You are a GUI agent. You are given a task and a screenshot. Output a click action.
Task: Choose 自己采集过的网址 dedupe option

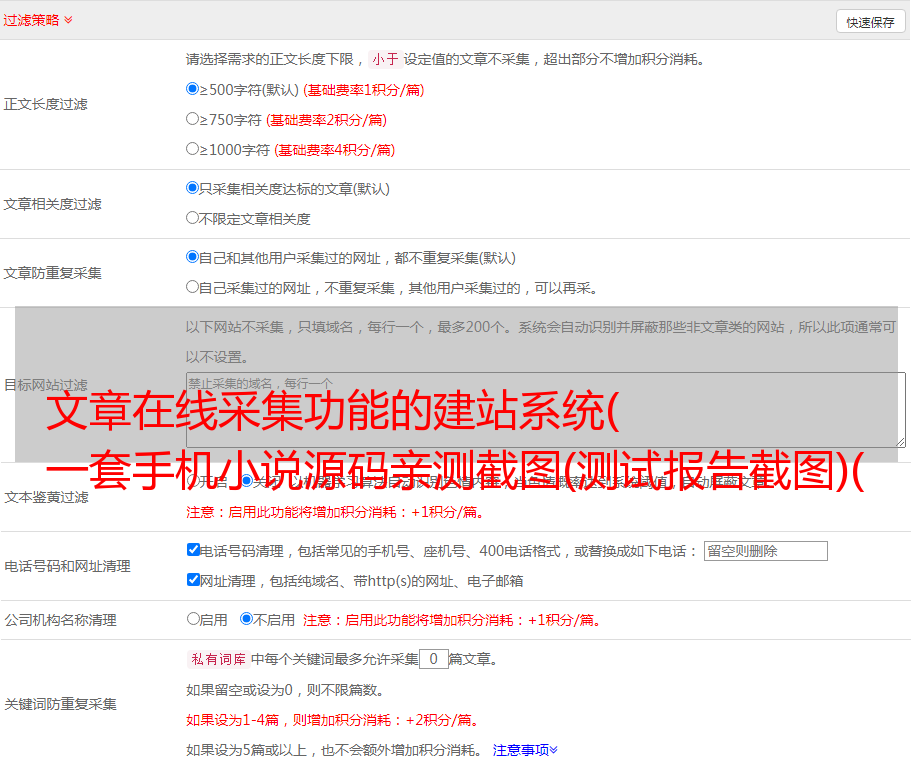click(x=193, y=287)
